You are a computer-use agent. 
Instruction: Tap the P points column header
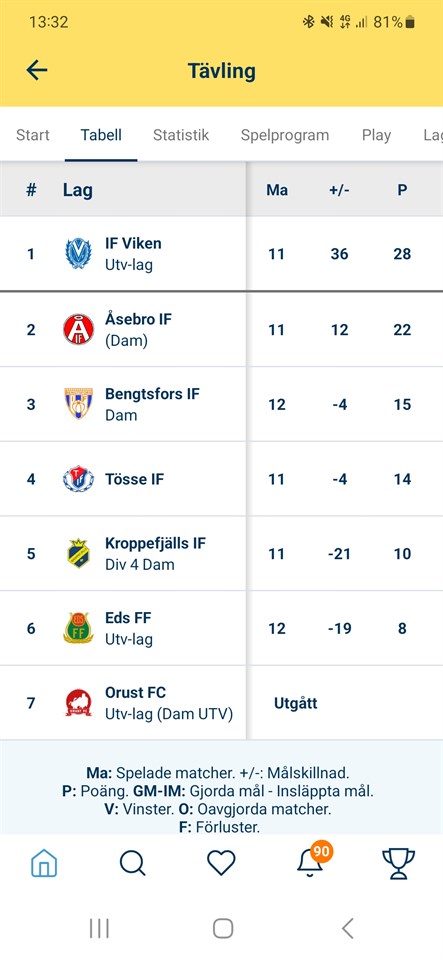click(x=402, y=190)
